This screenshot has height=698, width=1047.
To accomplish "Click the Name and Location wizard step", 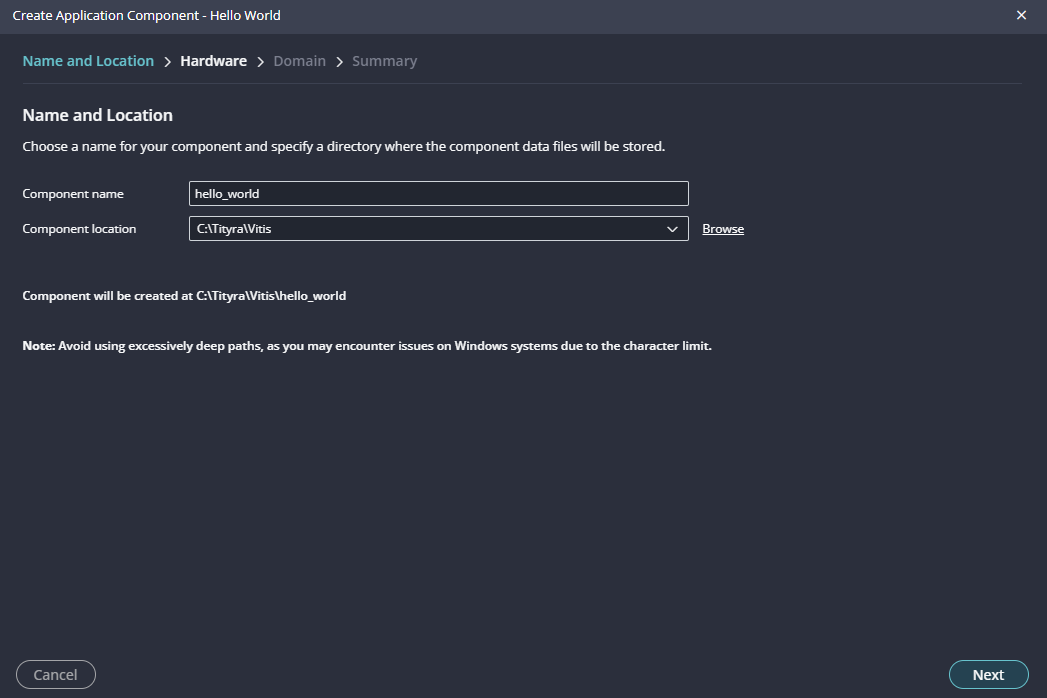I will pos(88,61).
